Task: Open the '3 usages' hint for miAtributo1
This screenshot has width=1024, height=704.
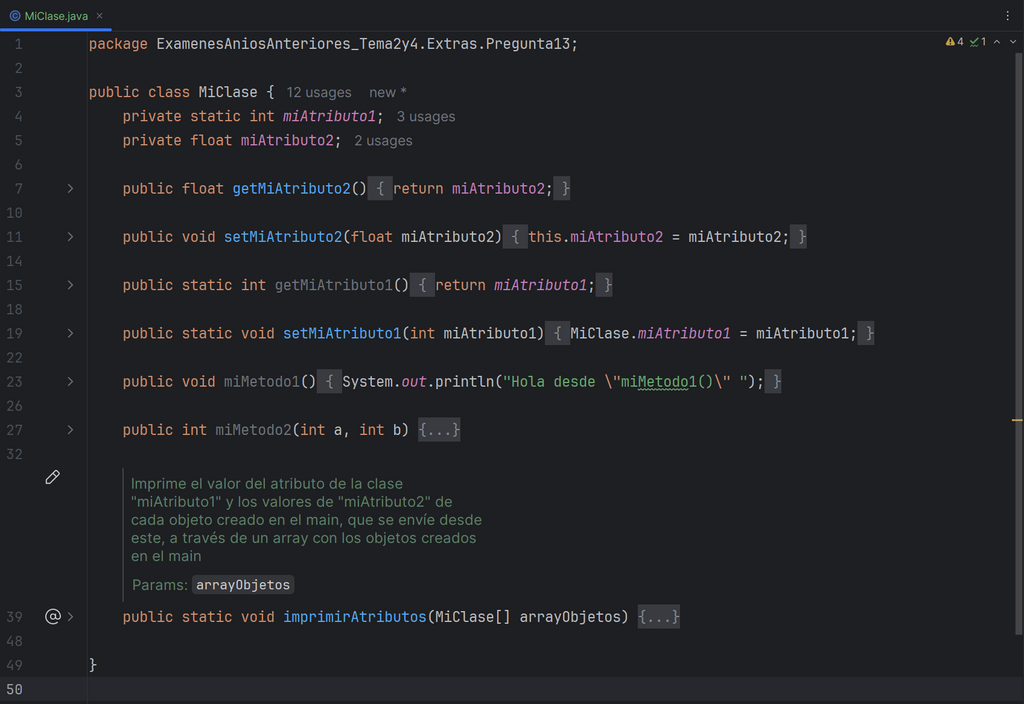Action: [426, 117]
